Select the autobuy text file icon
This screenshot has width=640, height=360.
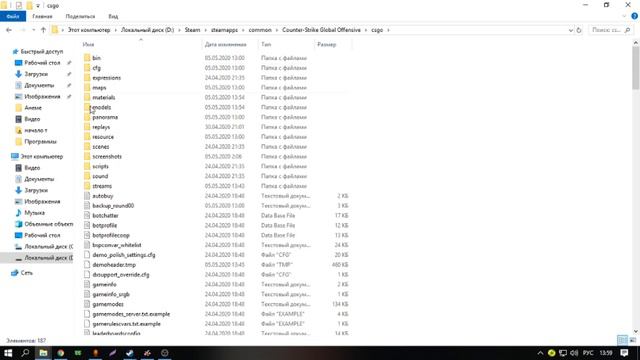(87, 196)
